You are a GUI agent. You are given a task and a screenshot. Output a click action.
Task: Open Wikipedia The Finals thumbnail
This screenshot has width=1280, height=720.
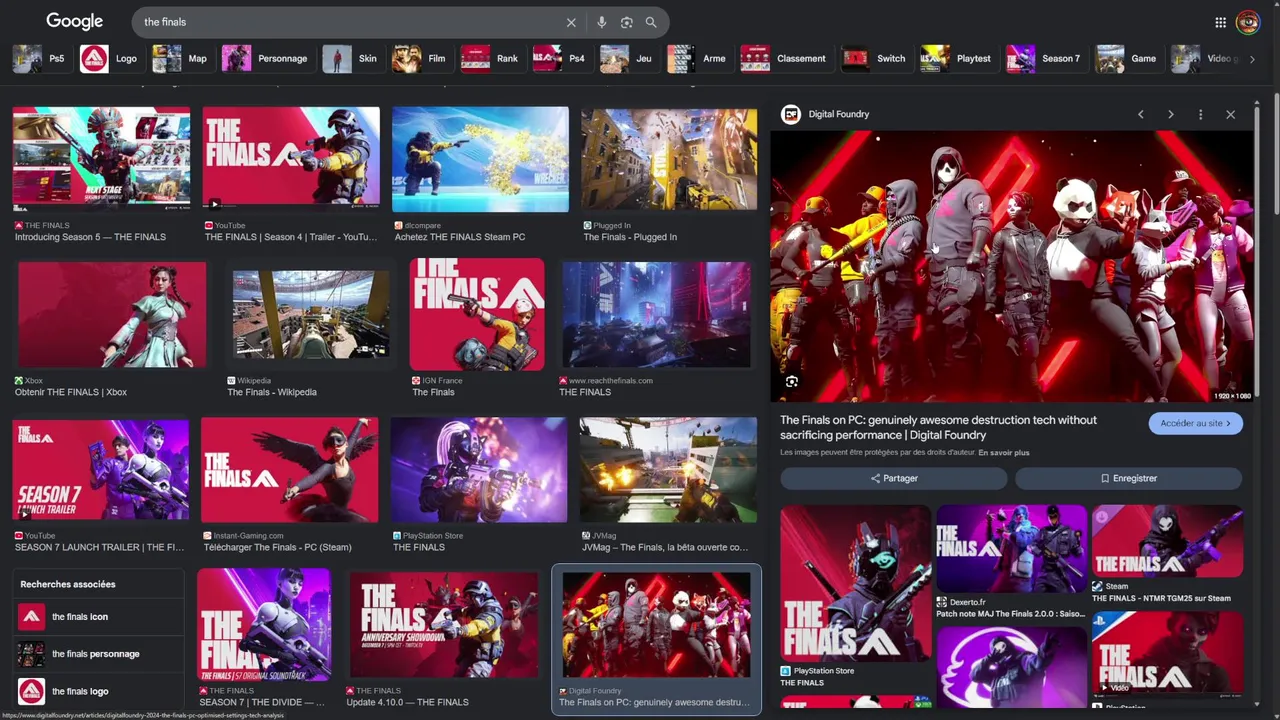click(310, 314)
